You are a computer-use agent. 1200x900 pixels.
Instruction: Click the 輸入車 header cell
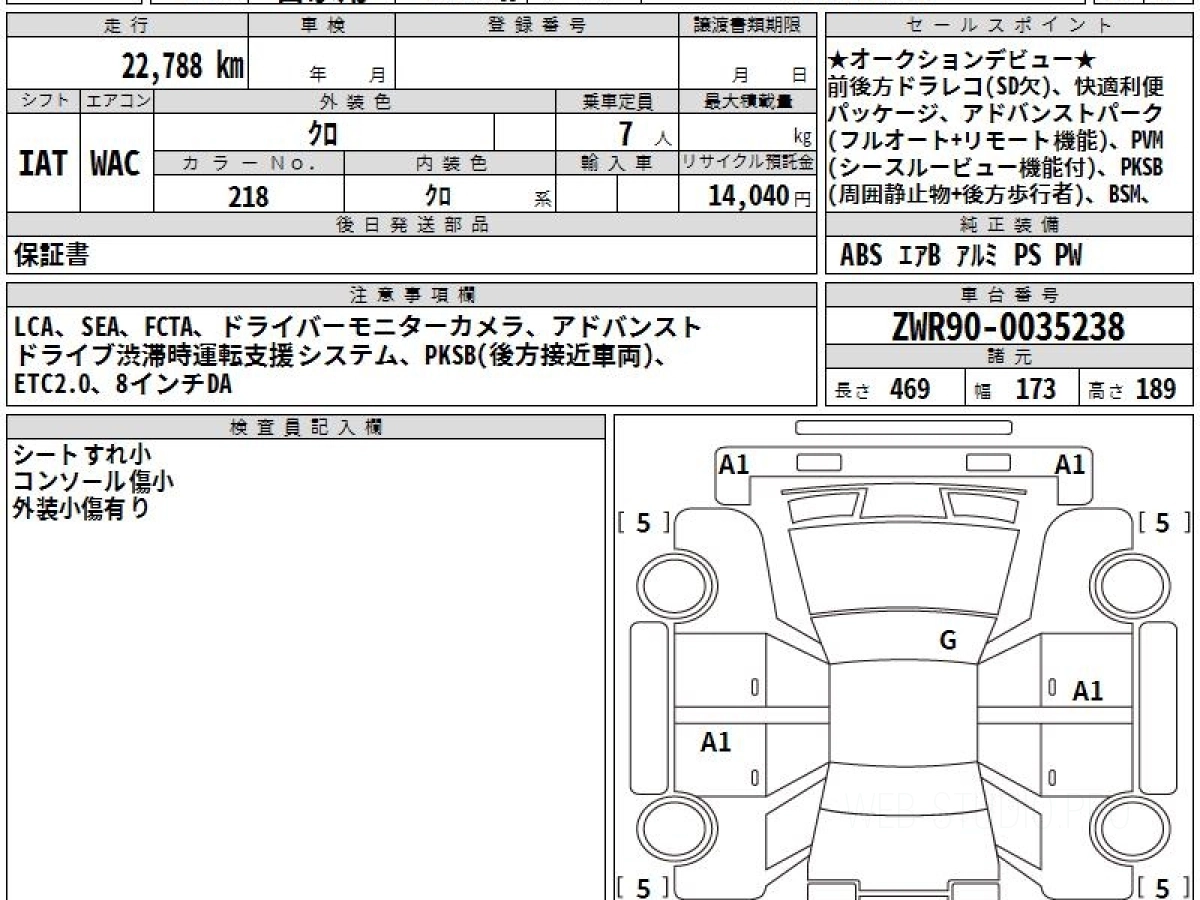[x=617, y=163]
